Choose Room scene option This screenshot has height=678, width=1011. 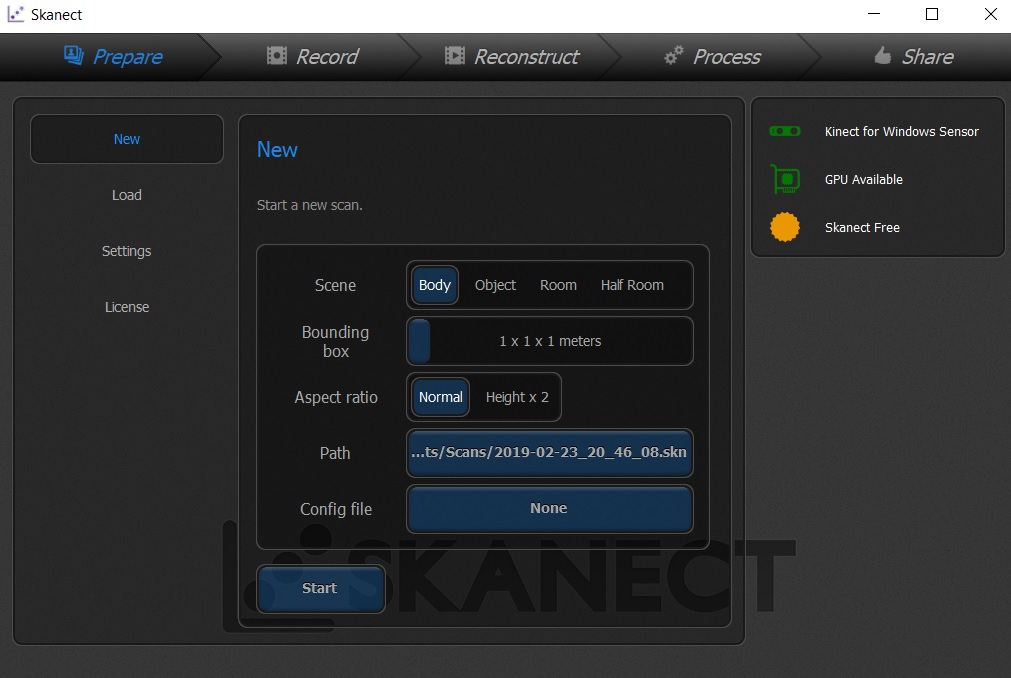[558, 285]
